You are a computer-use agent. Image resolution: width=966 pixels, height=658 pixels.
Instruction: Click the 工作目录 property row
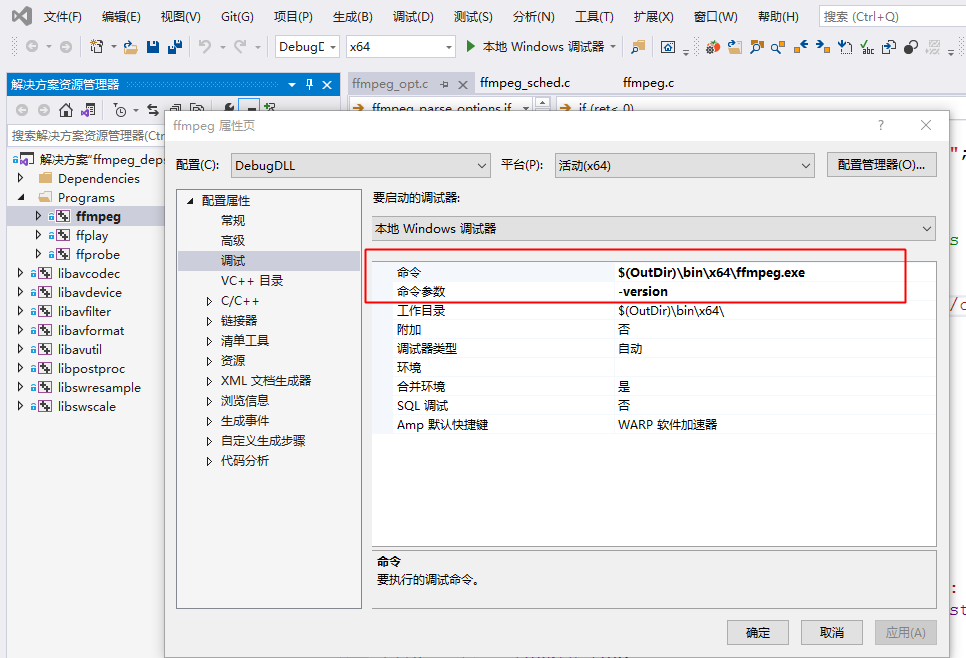[654, 311]
